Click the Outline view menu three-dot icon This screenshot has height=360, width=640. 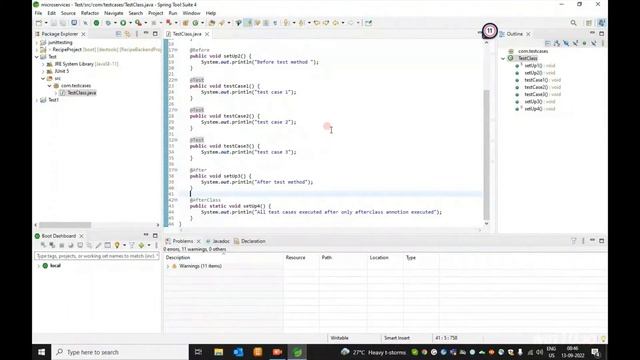coord(603,43)
